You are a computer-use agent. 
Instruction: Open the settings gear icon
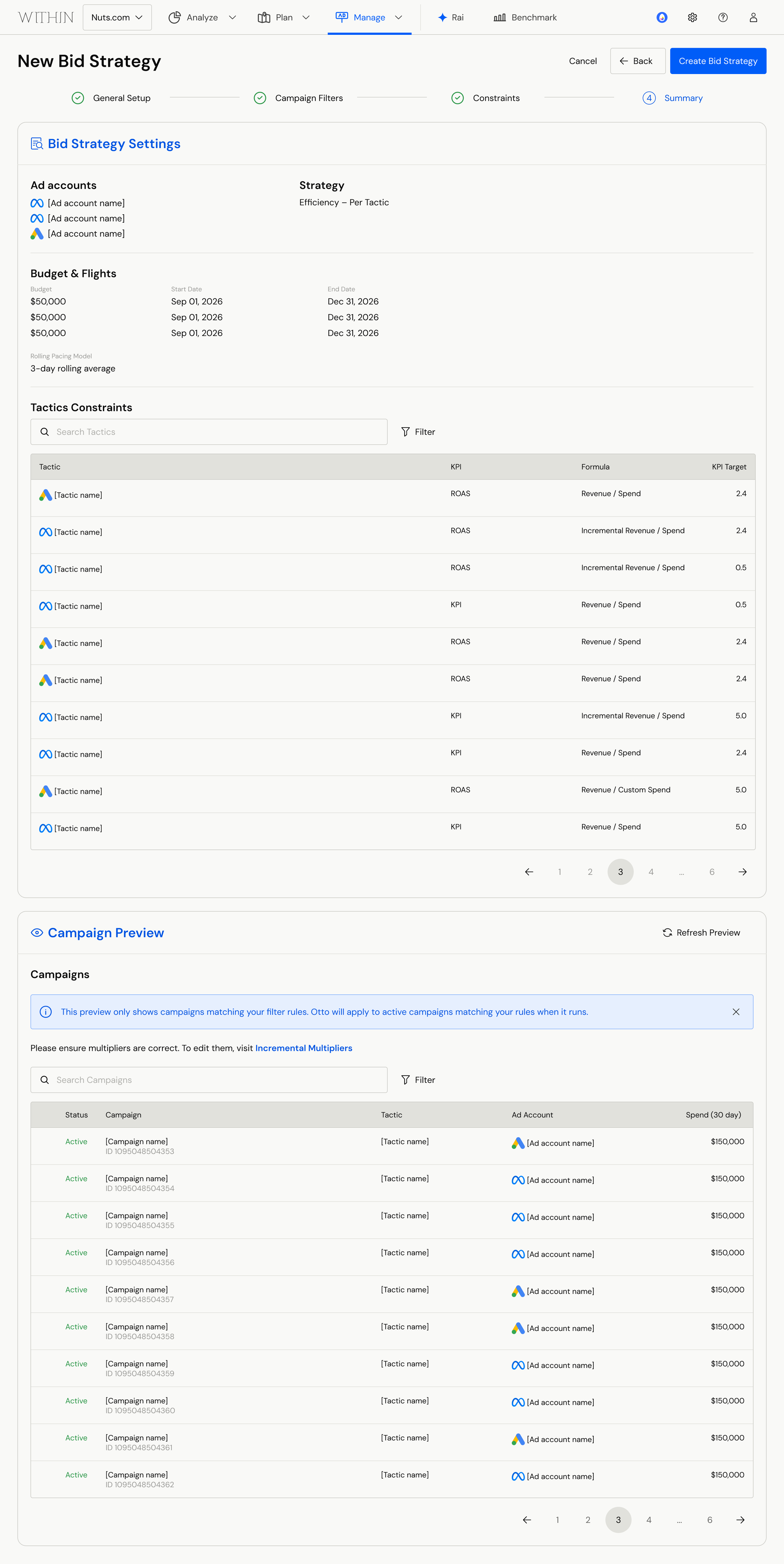pyautogui.click(x=692, y=18)
